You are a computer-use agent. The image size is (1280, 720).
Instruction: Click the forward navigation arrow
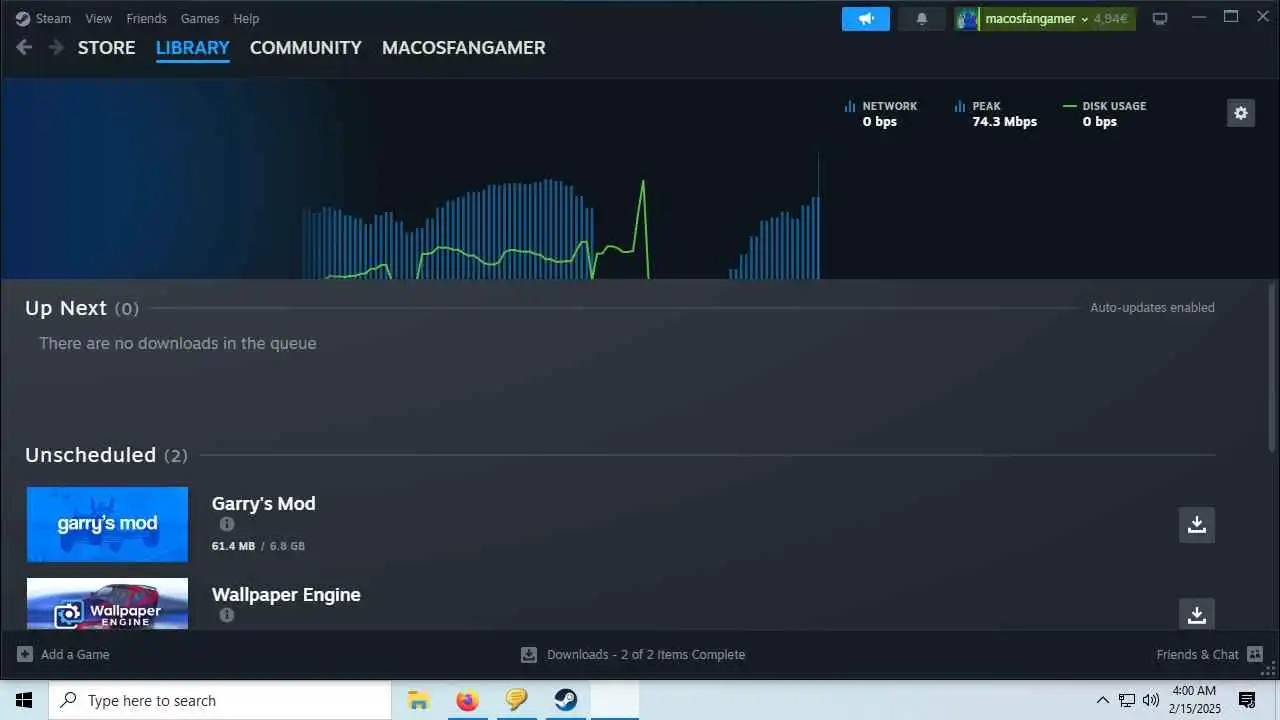56,47
